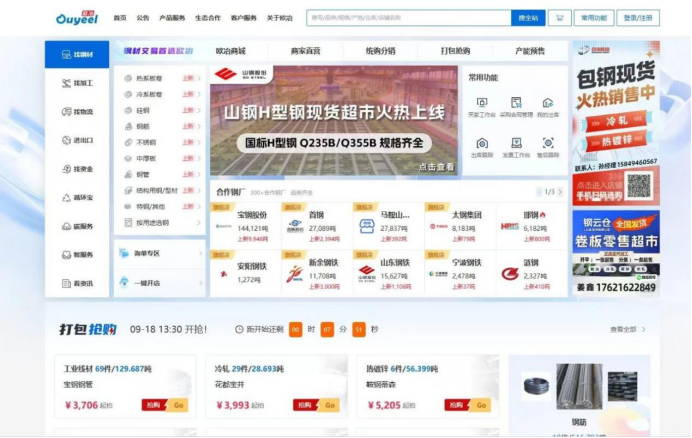692x438 pixels.
Task: Open the 产品服务 menu item
Action: [x=172, y=18]
